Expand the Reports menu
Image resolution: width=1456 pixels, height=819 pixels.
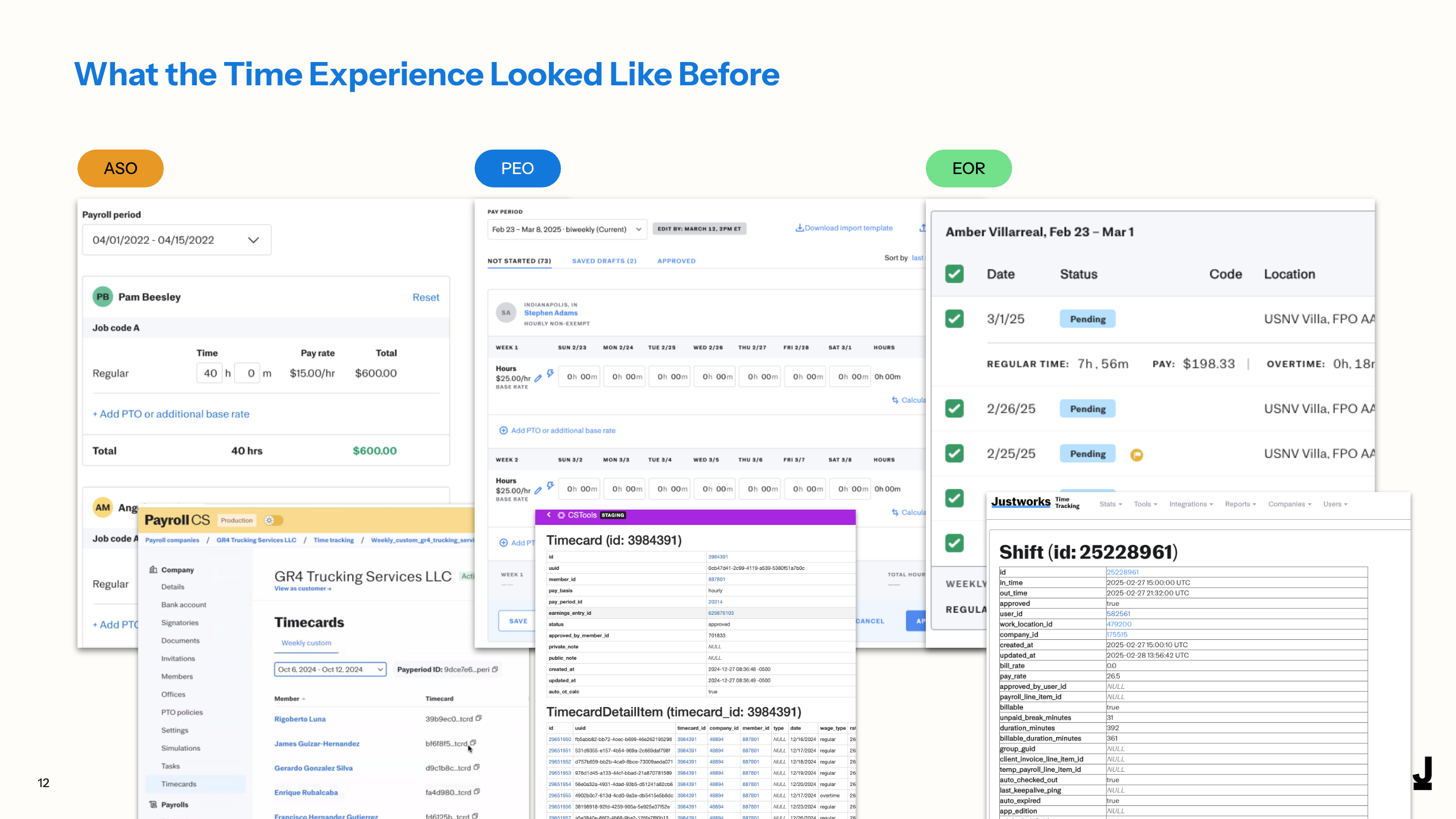coord(1240,504)
